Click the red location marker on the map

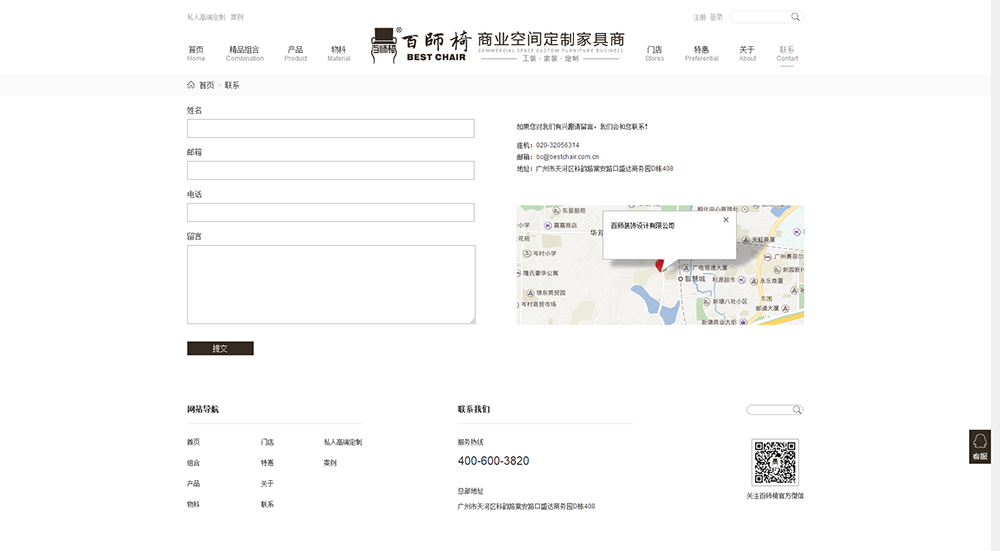tap(660, 265)
